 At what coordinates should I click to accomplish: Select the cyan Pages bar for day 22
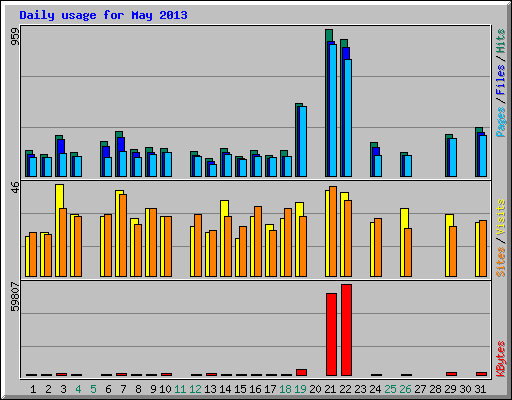pyautogui.click(x=348, y=118)
